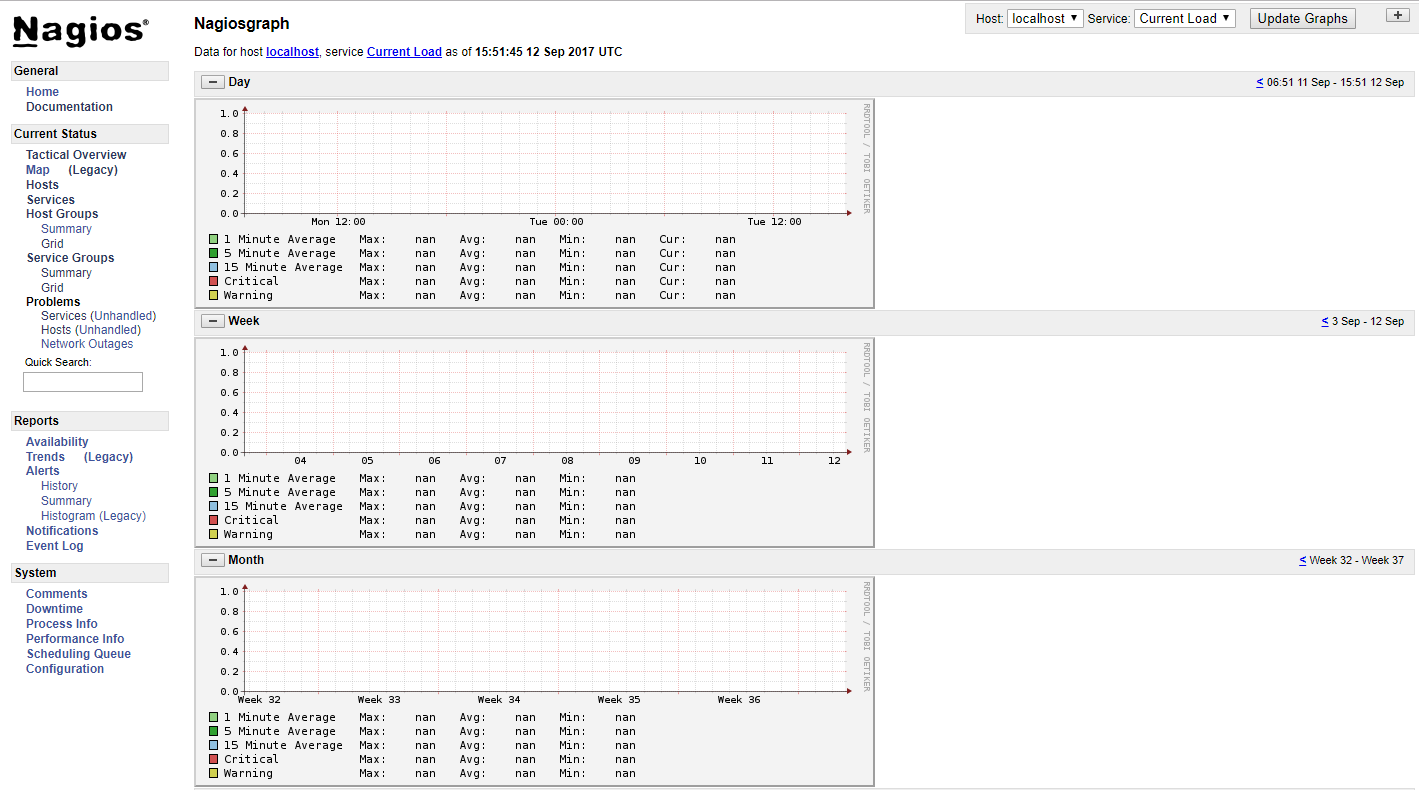This screenshot has width=1419, height=790.
Task: Open Host Groups
Action: point(62,214)
